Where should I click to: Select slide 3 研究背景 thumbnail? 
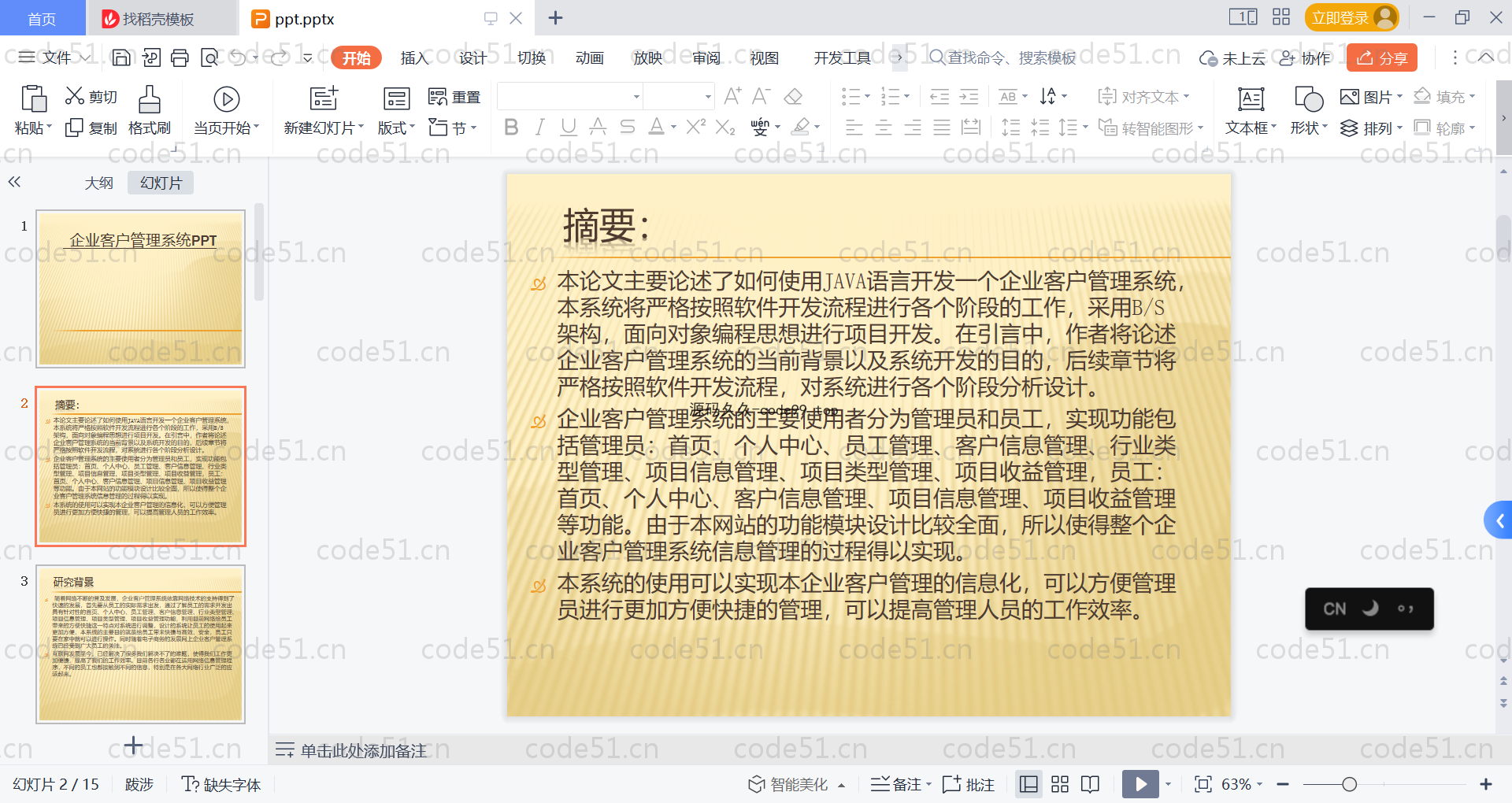coord(141,644)
